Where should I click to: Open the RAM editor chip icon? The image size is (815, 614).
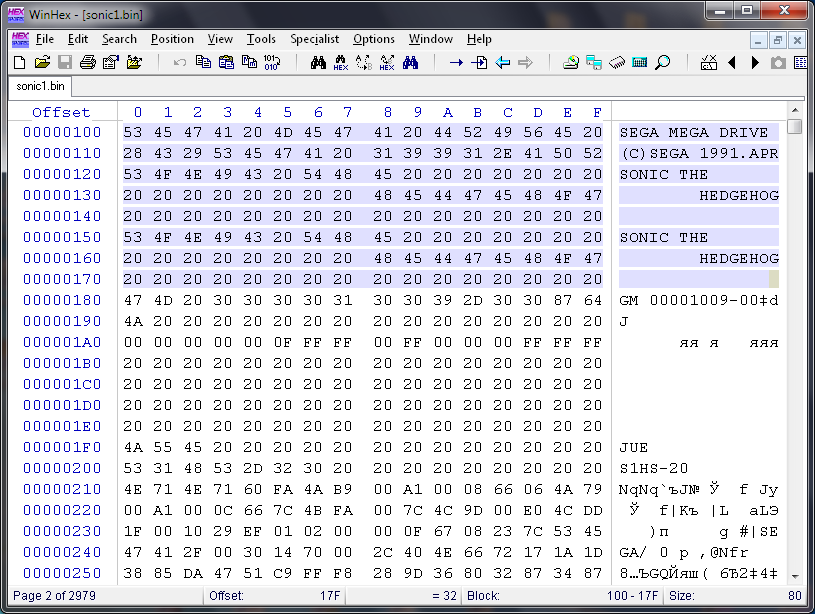[x=617, y=62]
